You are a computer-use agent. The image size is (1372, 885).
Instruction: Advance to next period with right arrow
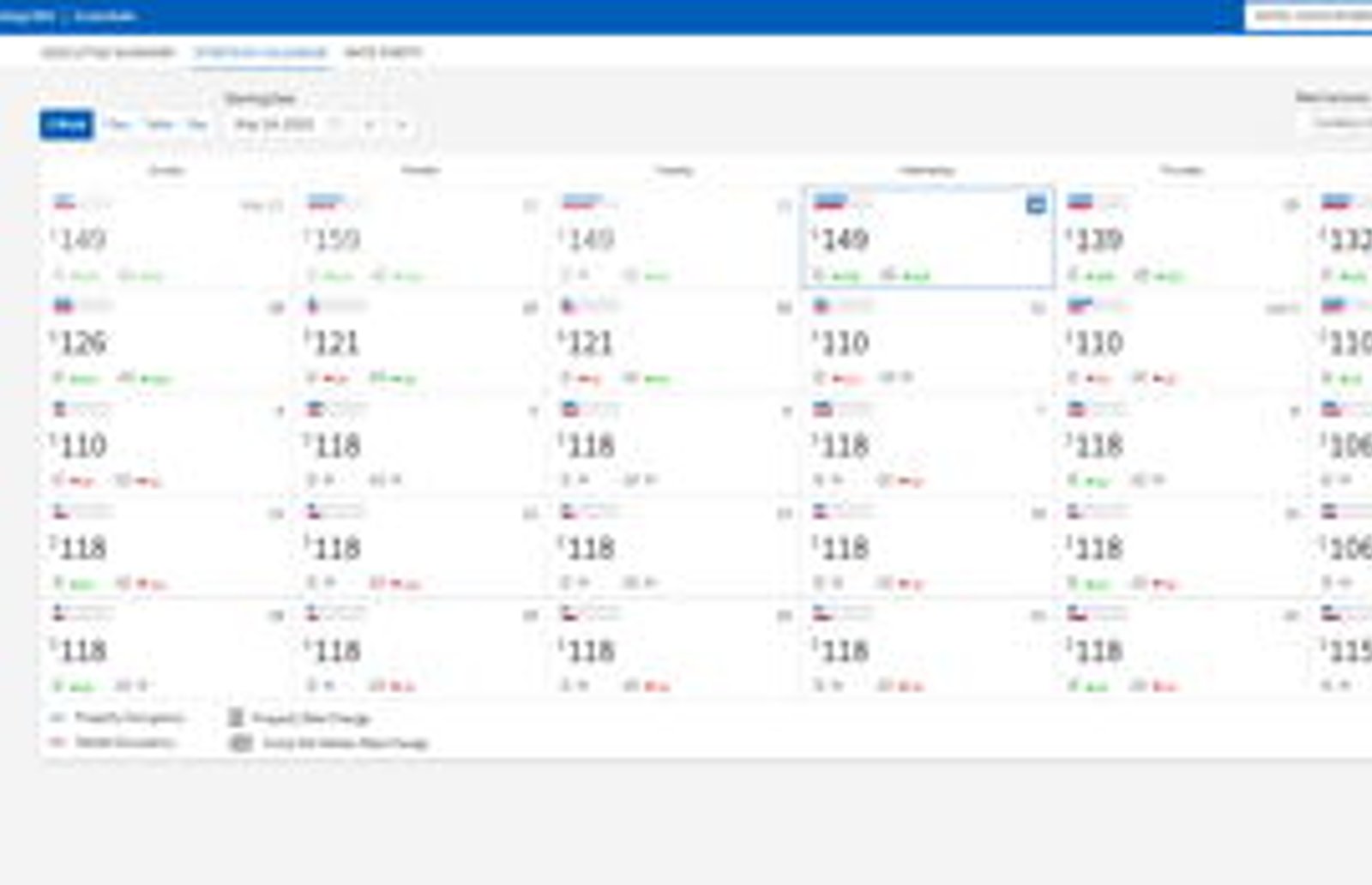pos(401,125)
